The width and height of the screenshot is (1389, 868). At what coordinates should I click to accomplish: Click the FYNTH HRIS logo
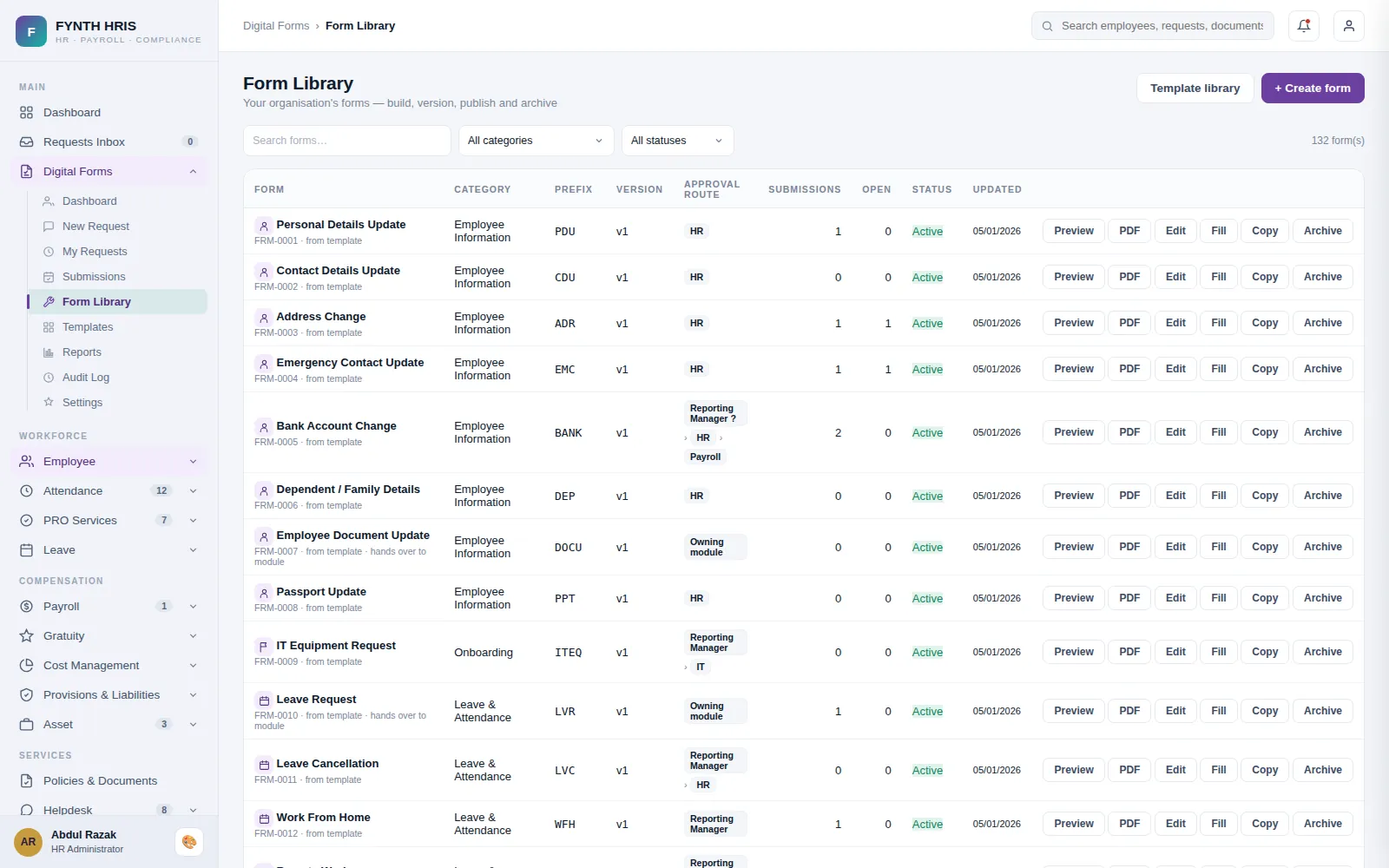coord(31,31)
